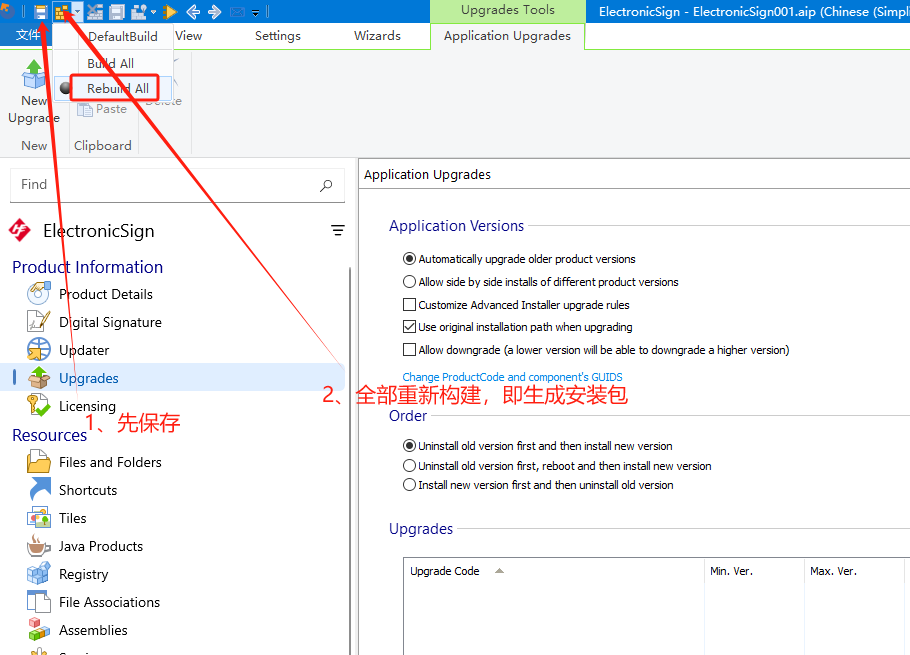Click the Build options icon with lightbulb
Viewport: 910px width, 655px height.
[139, 12]
